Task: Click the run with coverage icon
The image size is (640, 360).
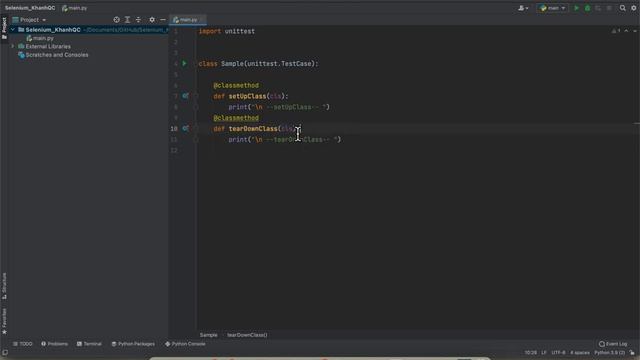Action: coord(598,8)
